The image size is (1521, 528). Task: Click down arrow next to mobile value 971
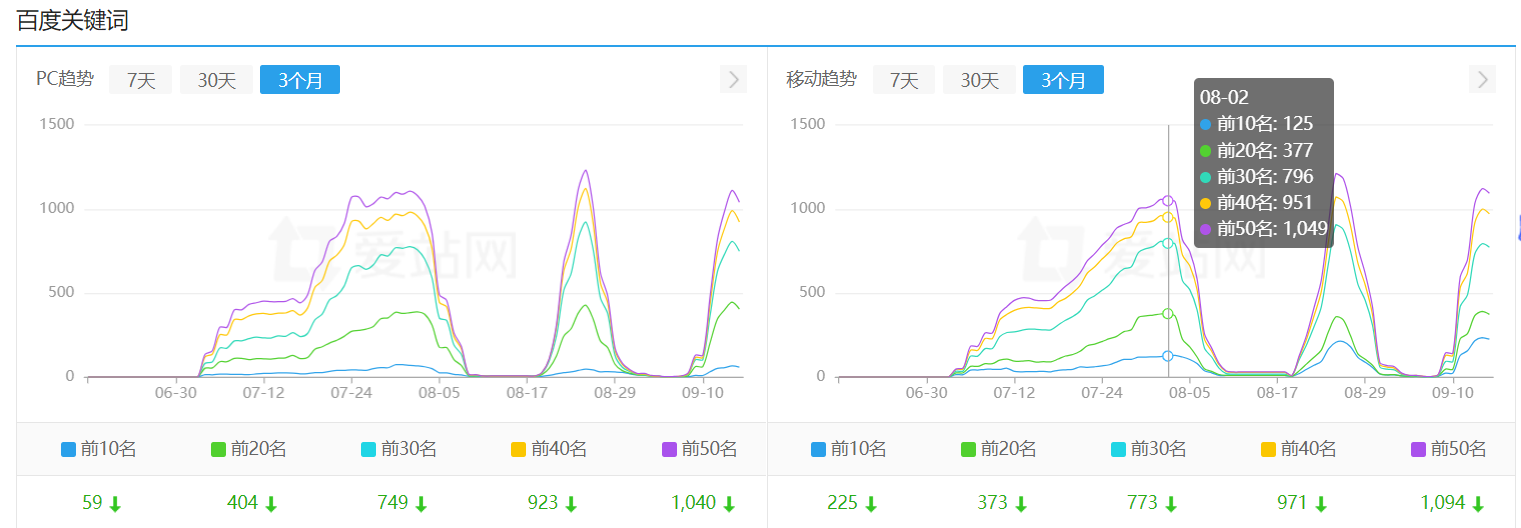point(1320,504)
